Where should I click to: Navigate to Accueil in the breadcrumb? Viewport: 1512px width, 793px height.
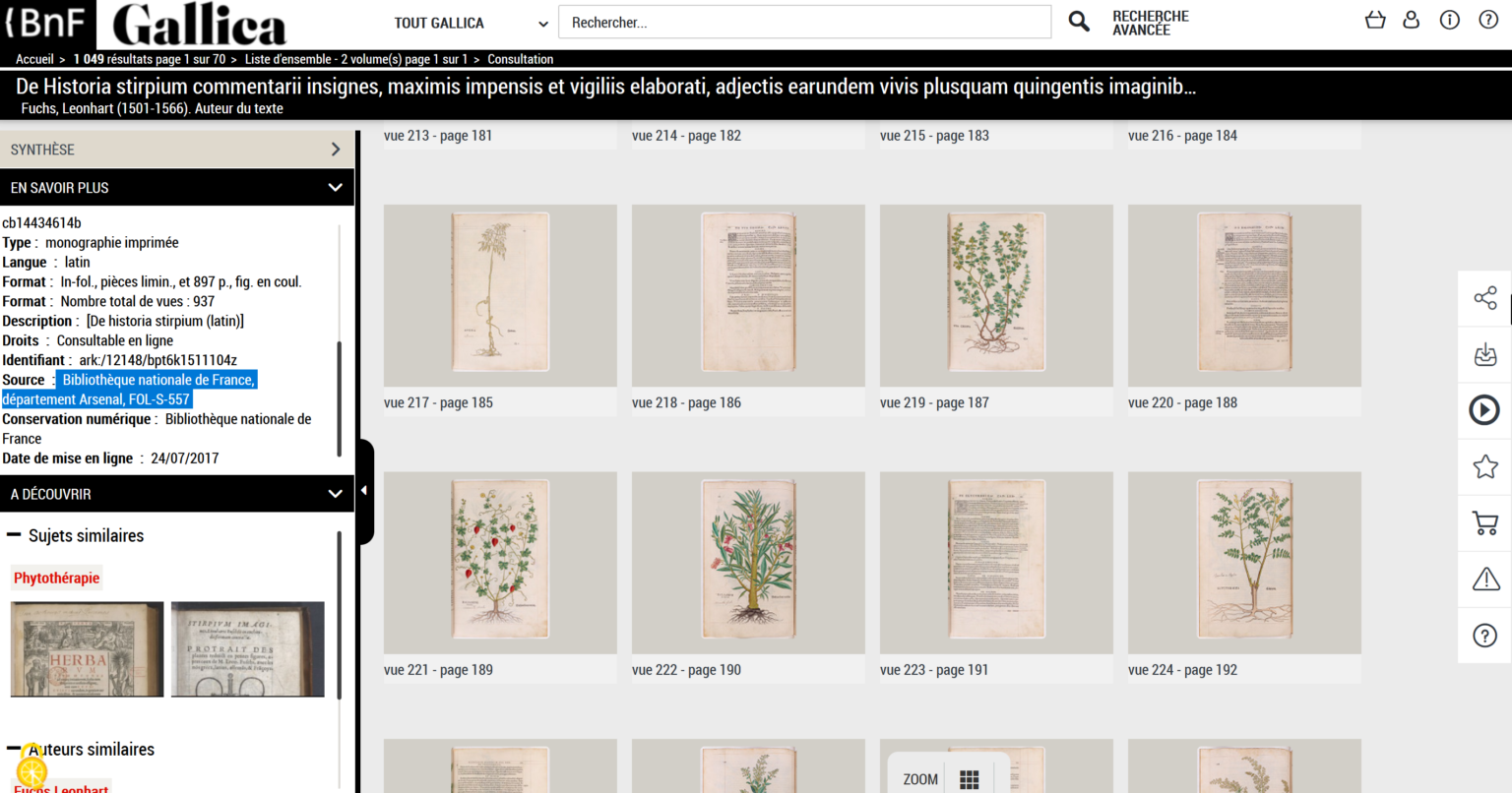pyautogui.click(x=34, y=59)
